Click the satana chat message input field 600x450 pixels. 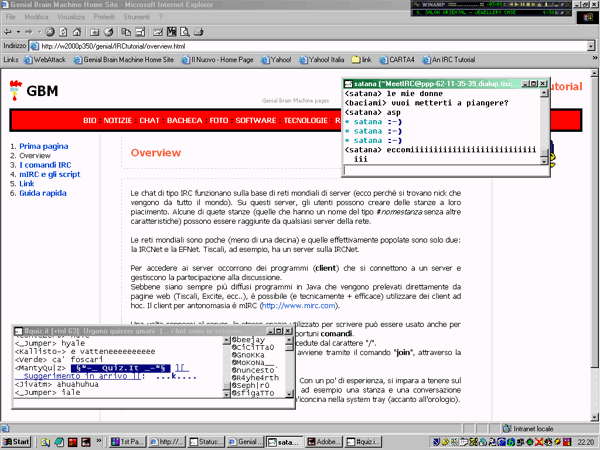[446, 171]
